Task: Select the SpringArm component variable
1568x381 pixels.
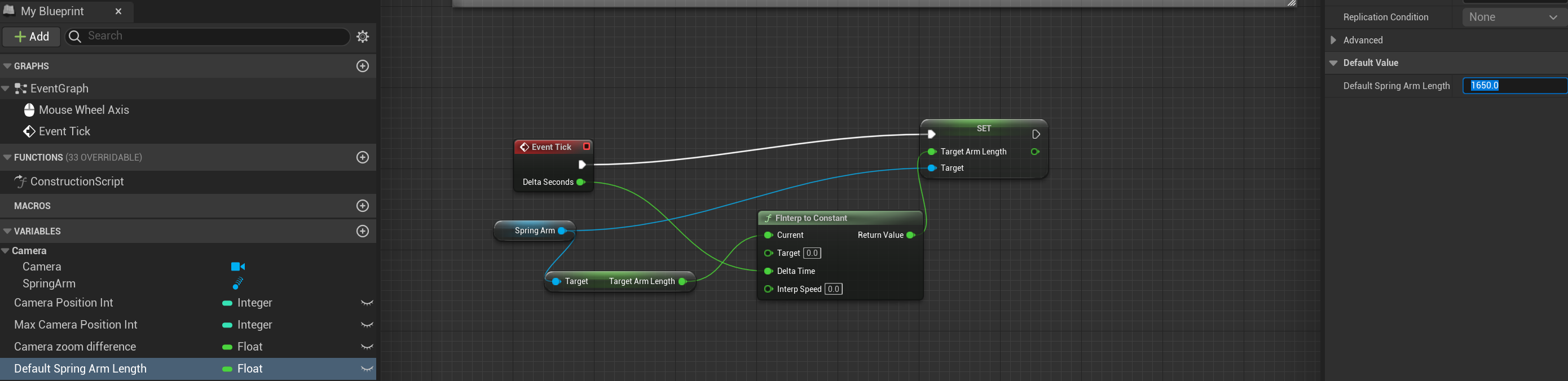Action: 49,283
